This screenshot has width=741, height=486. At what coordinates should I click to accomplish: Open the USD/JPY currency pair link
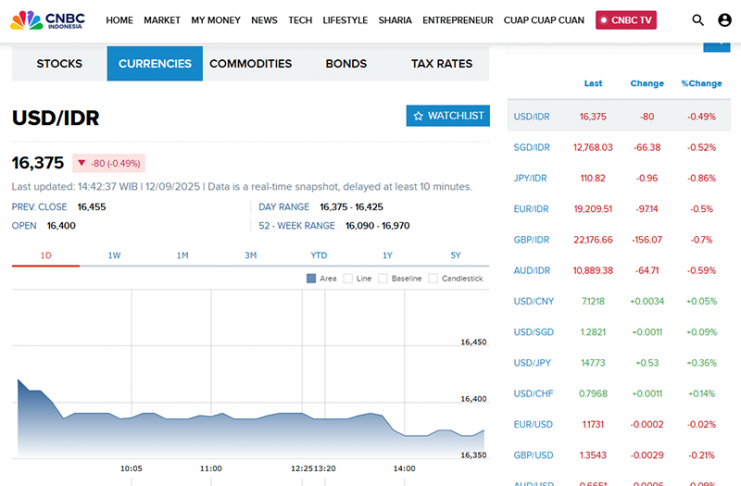pos(532,363)
